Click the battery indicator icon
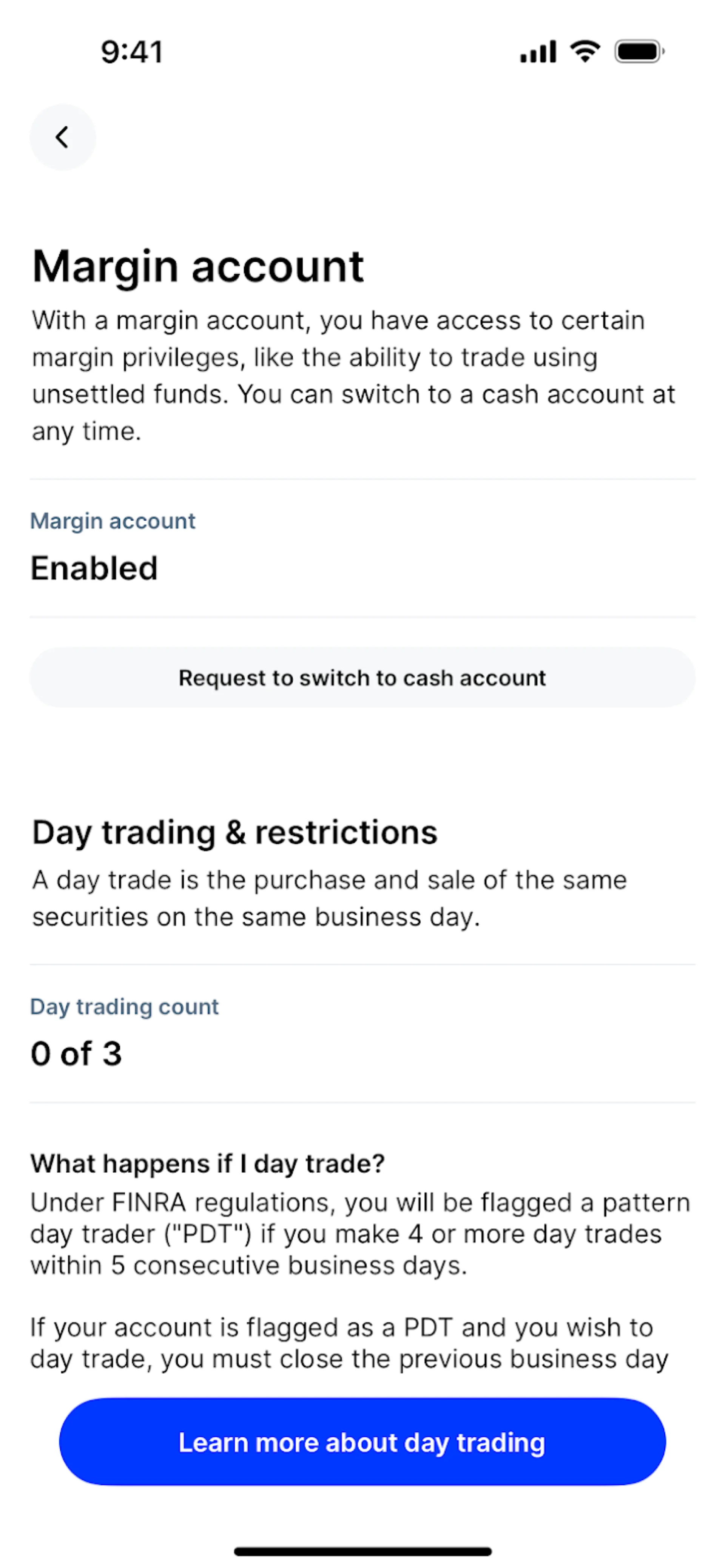725x1568 pixels. click(639, 52)
